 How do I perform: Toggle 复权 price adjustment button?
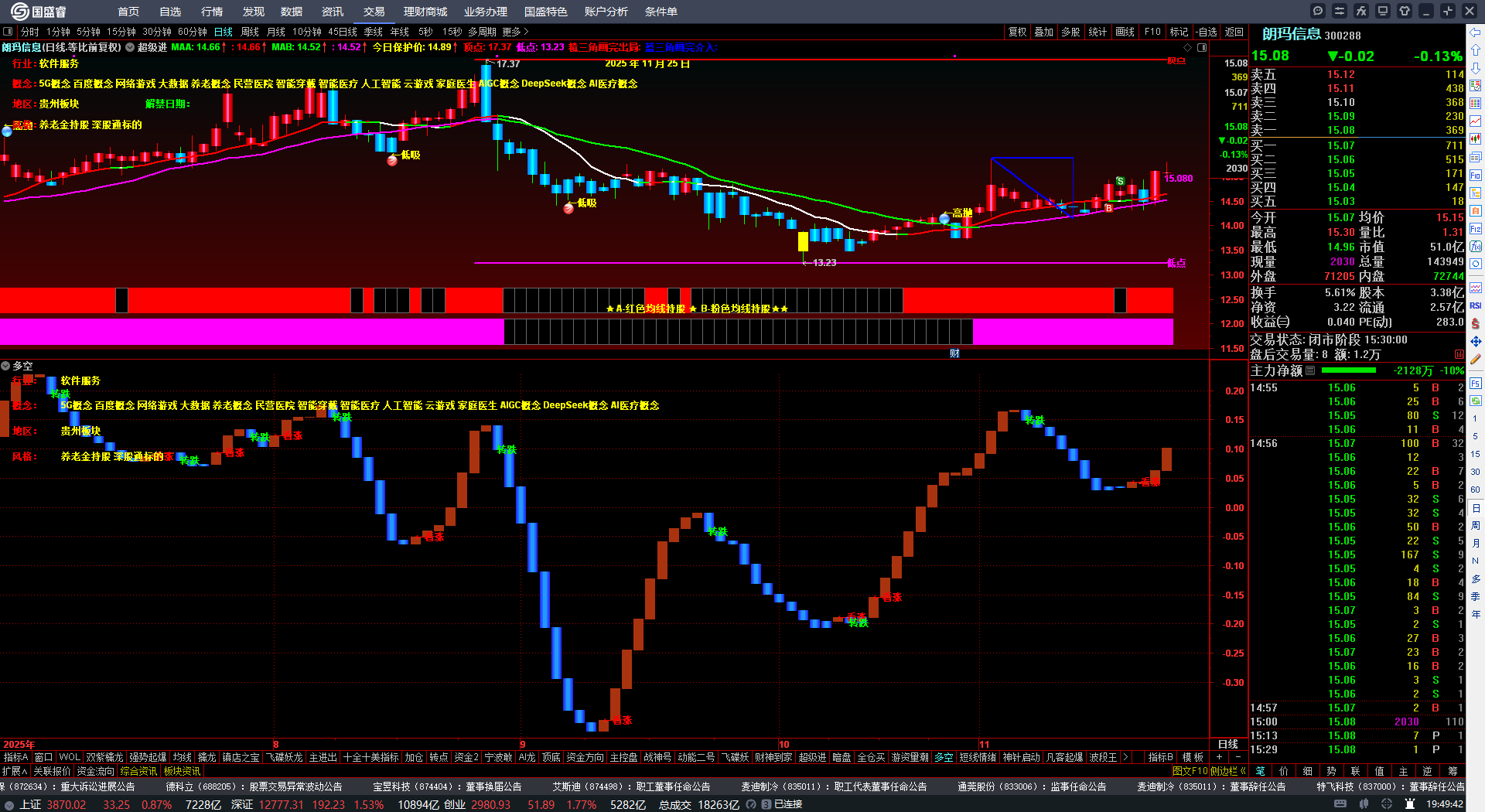point(1017,32)
